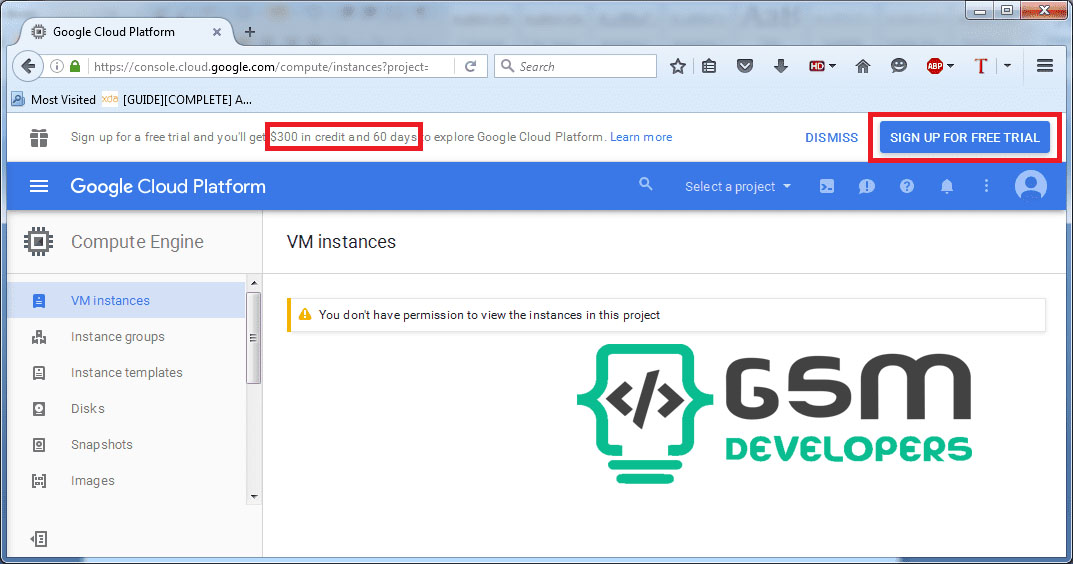Click the user account avatar
Image resolution: width=1073 pixels, height=564 pixels.
(x=1031, y=185)
